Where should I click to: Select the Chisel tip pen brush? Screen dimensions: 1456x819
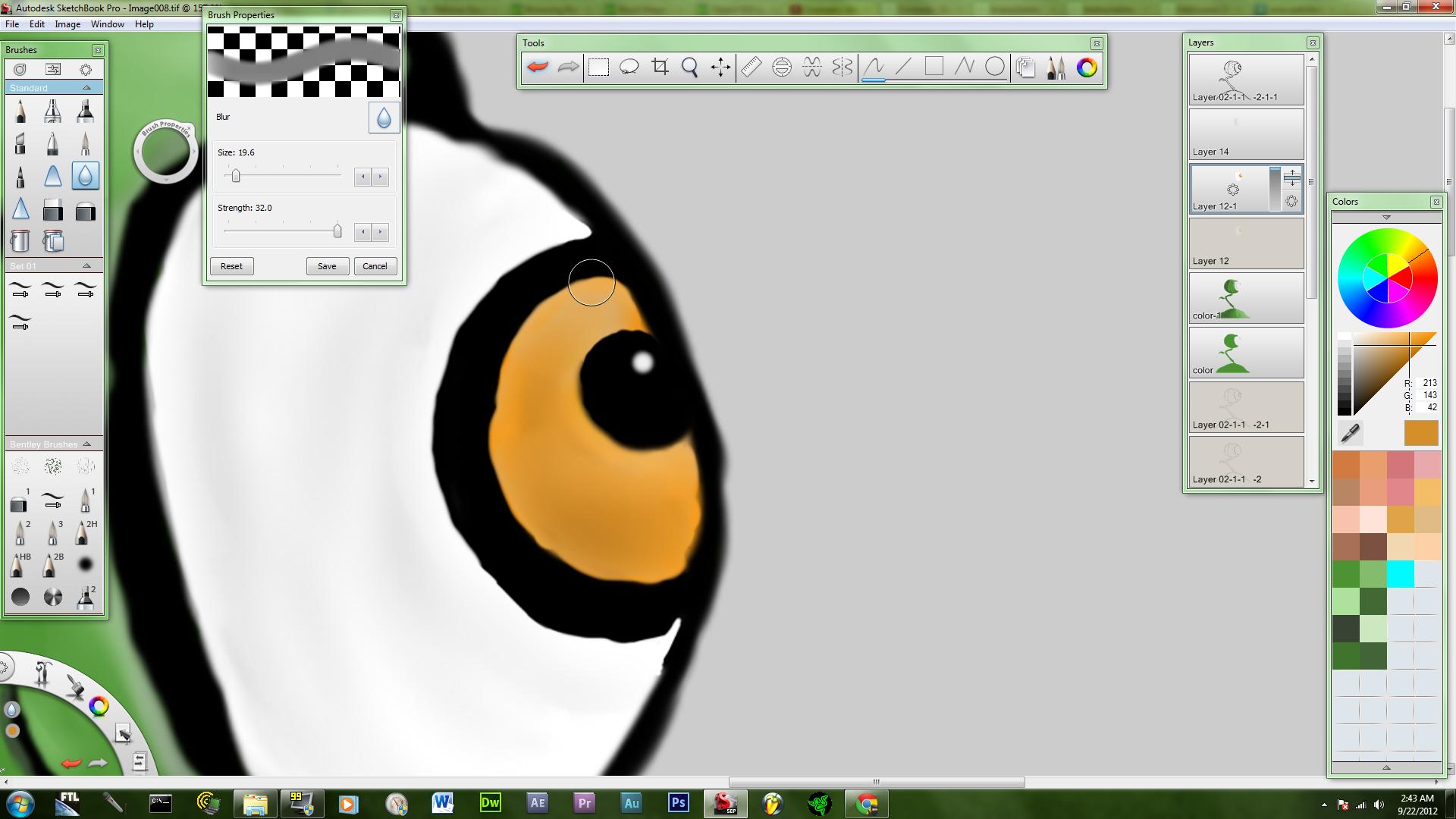[20, 143]
